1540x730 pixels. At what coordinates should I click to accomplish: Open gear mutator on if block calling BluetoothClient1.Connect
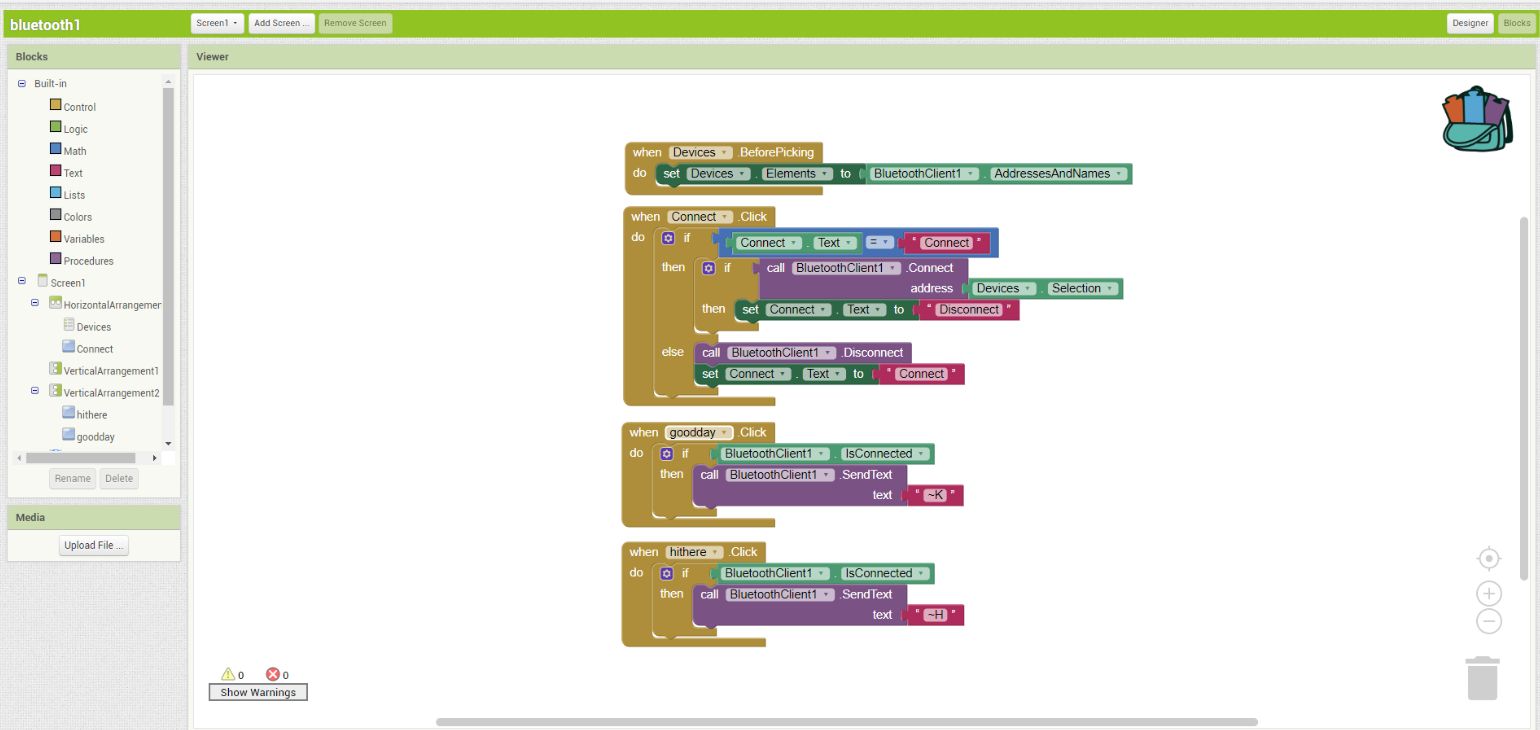click(x=709, y=268)
